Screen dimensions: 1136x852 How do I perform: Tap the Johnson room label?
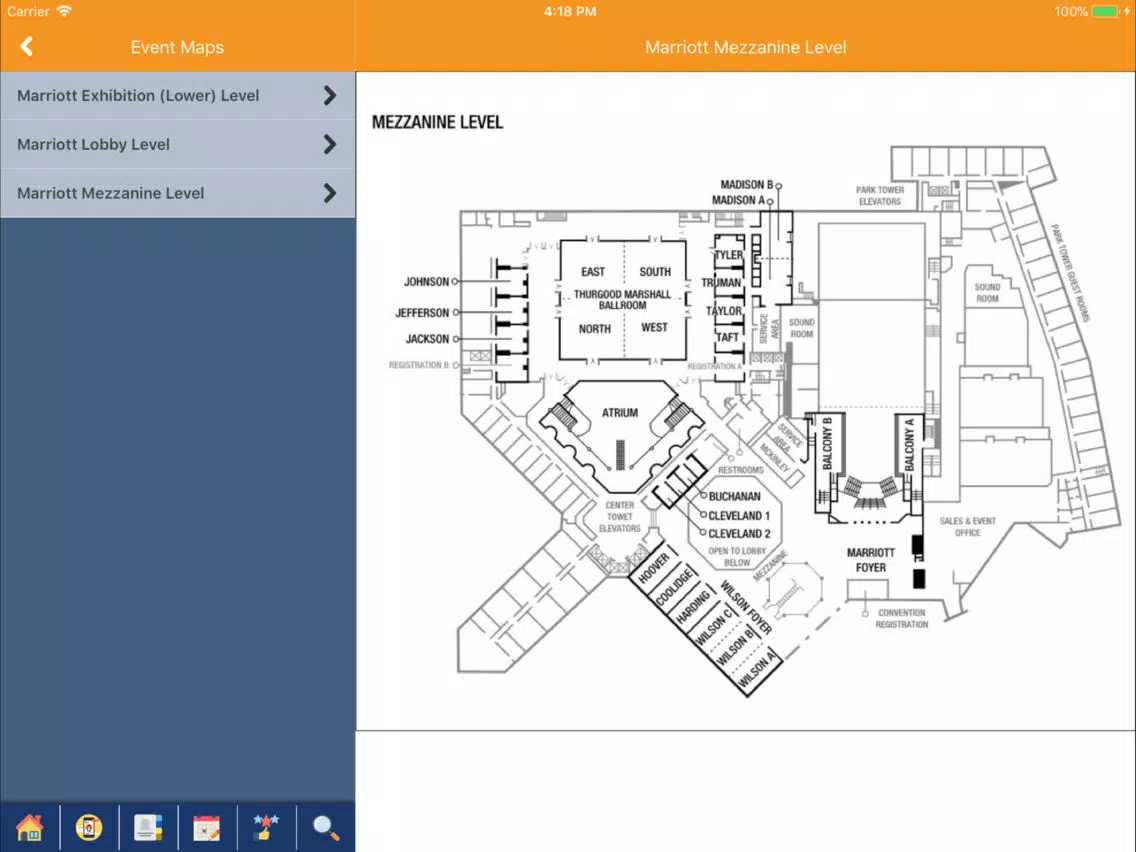coord(427,282)
